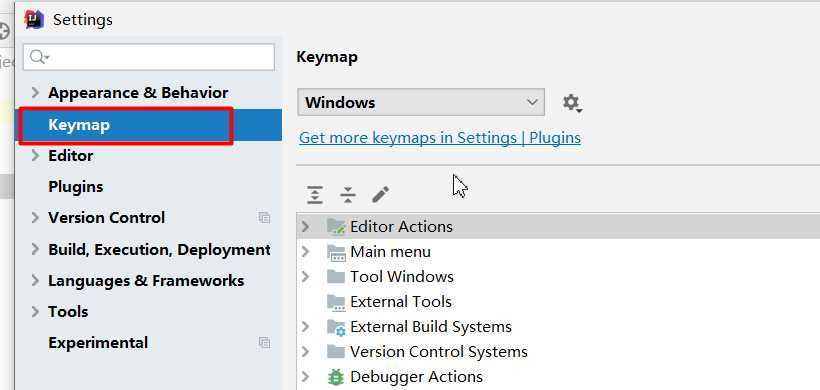This screenshot has width=820, height=390.
Task: Click the IntelliJ logo in the Settings title bar
Action: (x=34, y=20)
